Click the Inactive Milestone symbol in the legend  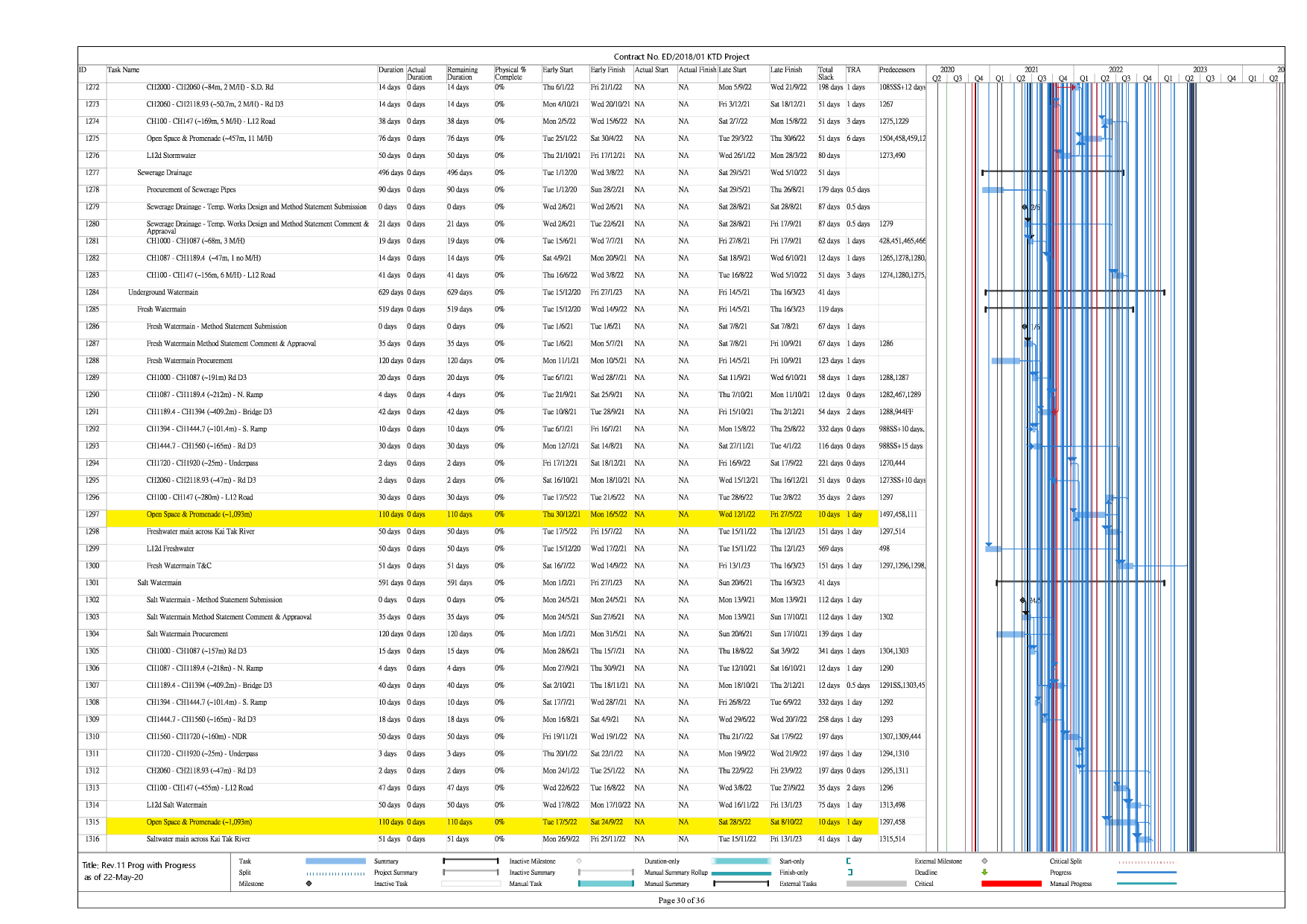pos(579,861)
